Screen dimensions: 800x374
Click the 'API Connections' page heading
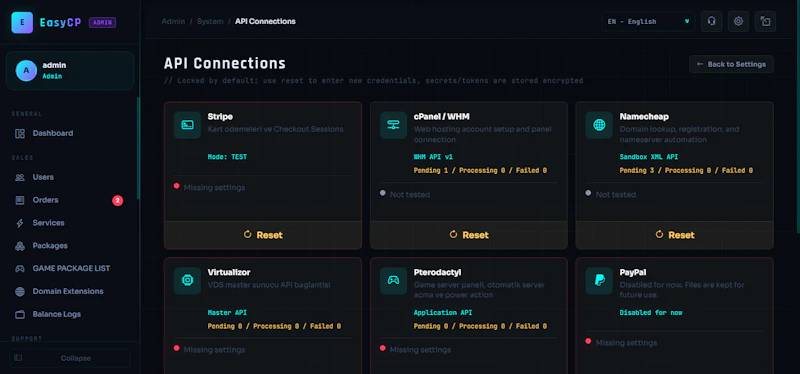point(224,63)
